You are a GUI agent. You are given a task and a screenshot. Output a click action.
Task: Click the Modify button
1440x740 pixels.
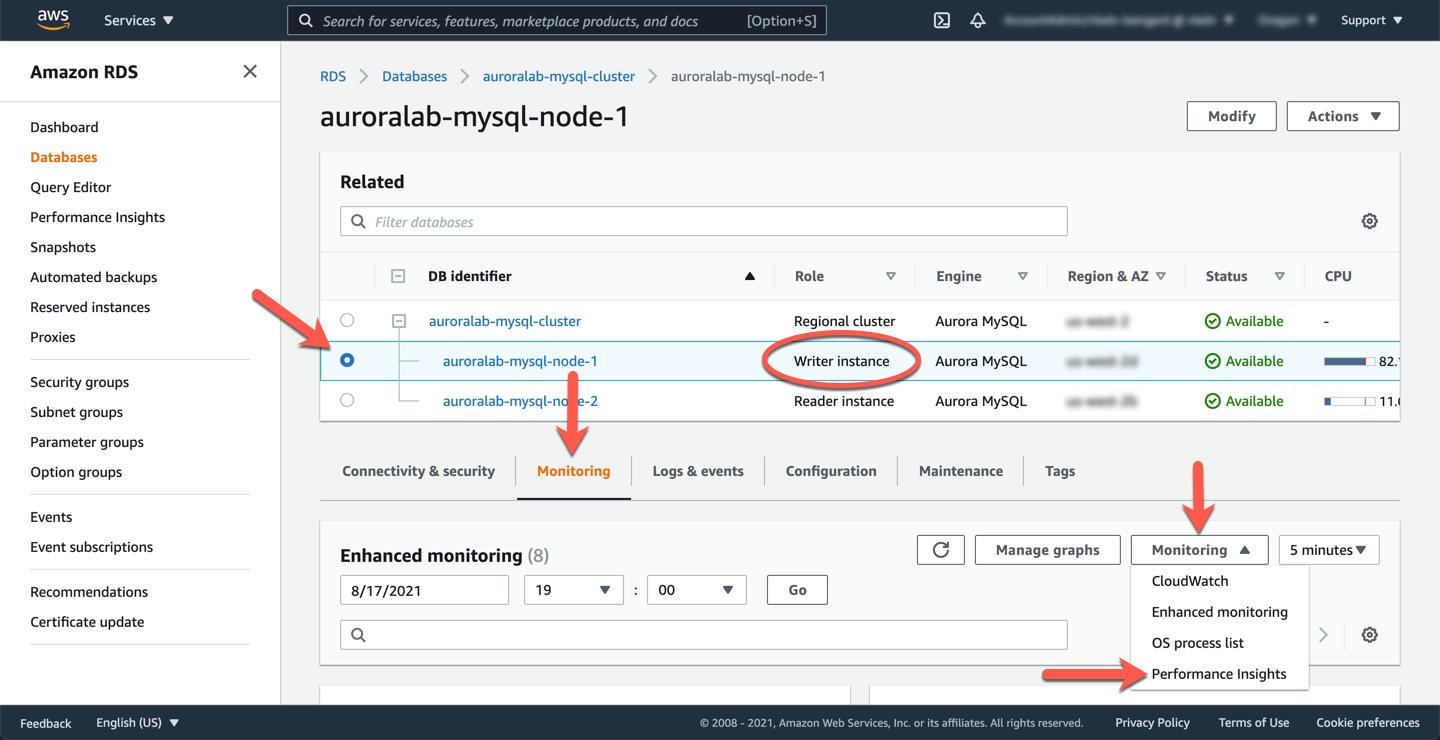[1231, 116]
